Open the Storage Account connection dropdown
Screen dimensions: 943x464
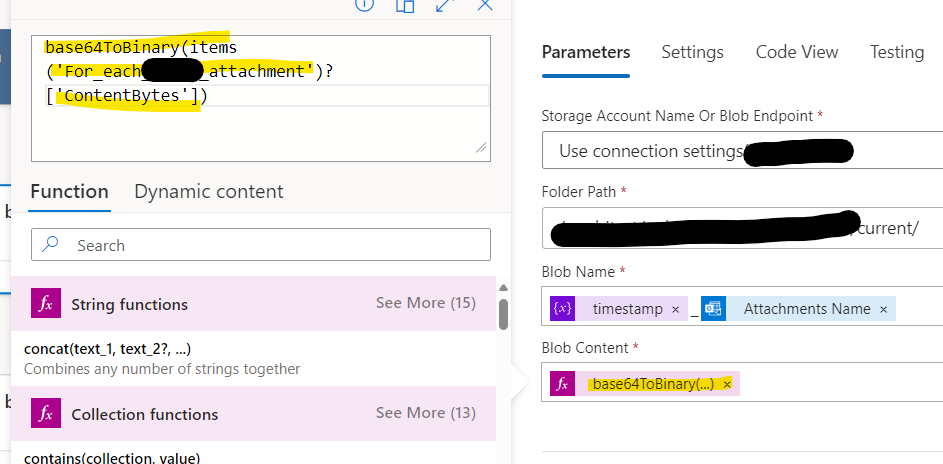pyautogui.click(x=742, y=152)
